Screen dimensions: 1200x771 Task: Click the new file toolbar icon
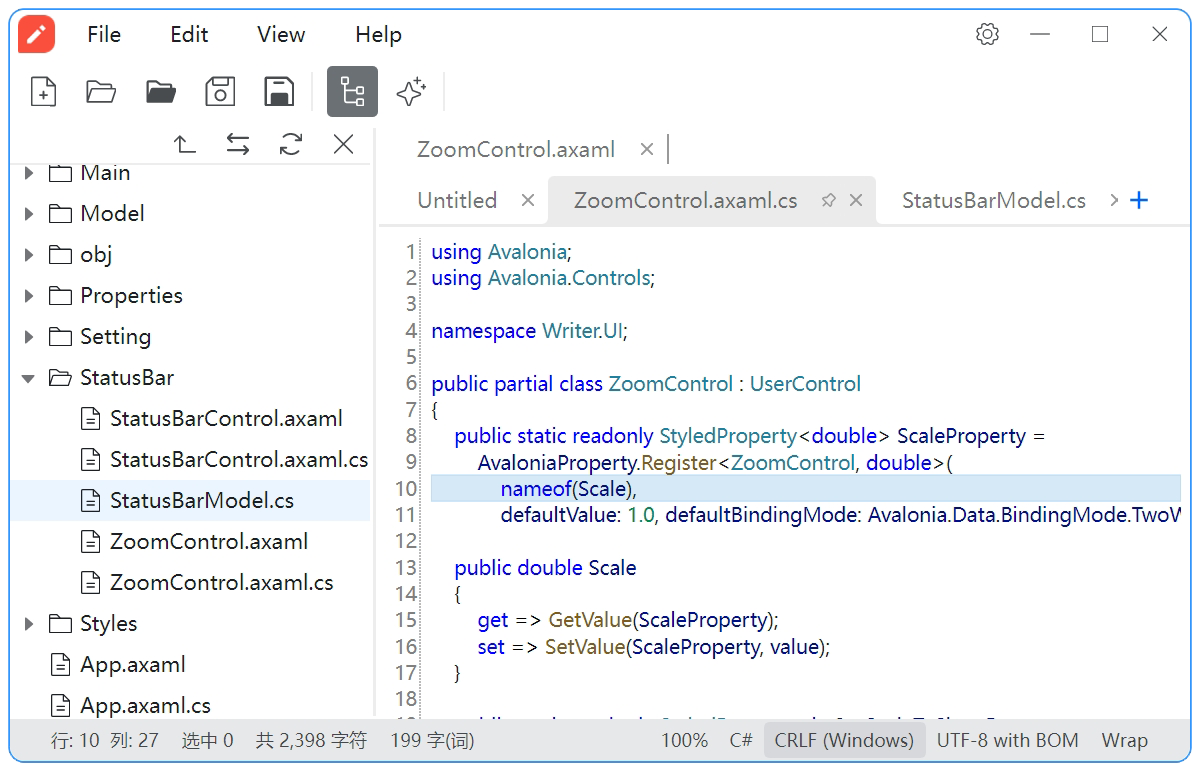(x=43, y=92)
